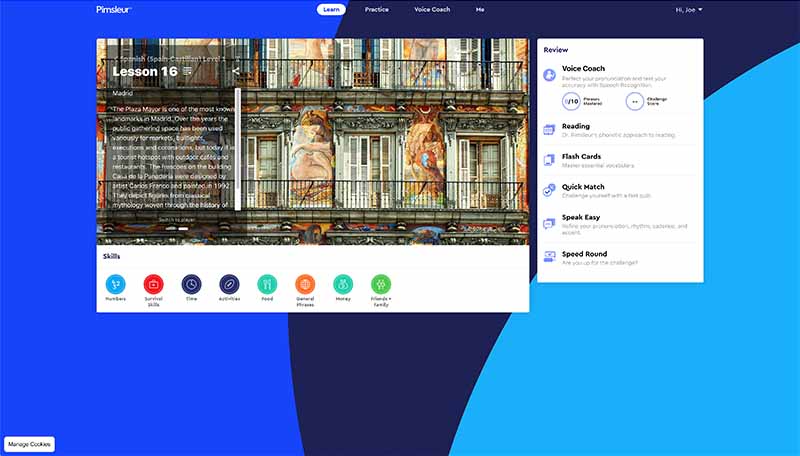Switch to the Learn tab
800x456 pixels.
(331, 9)
